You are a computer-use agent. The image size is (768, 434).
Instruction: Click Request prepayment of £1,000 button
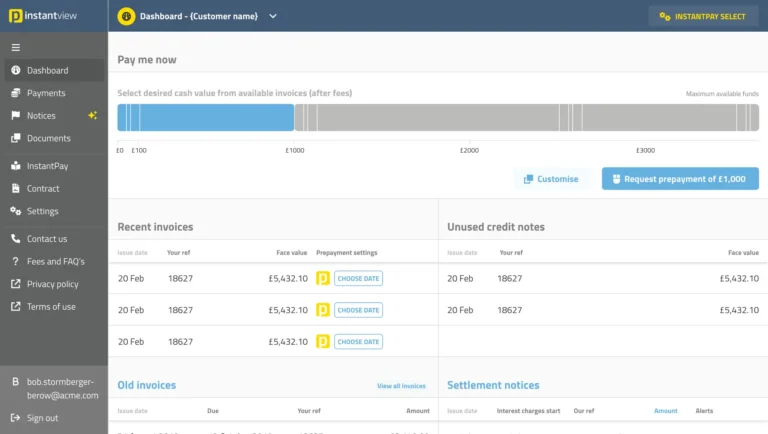pyautogui.click(x=679, y=179)
